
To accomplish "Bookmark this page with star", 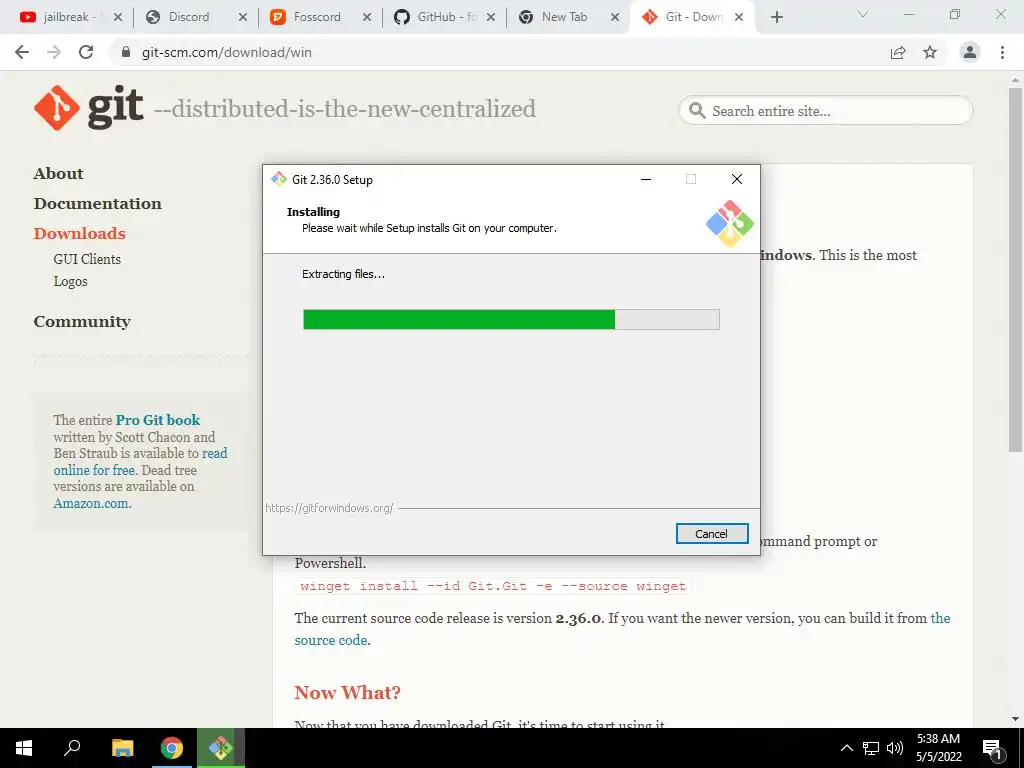I will point(930,52).
